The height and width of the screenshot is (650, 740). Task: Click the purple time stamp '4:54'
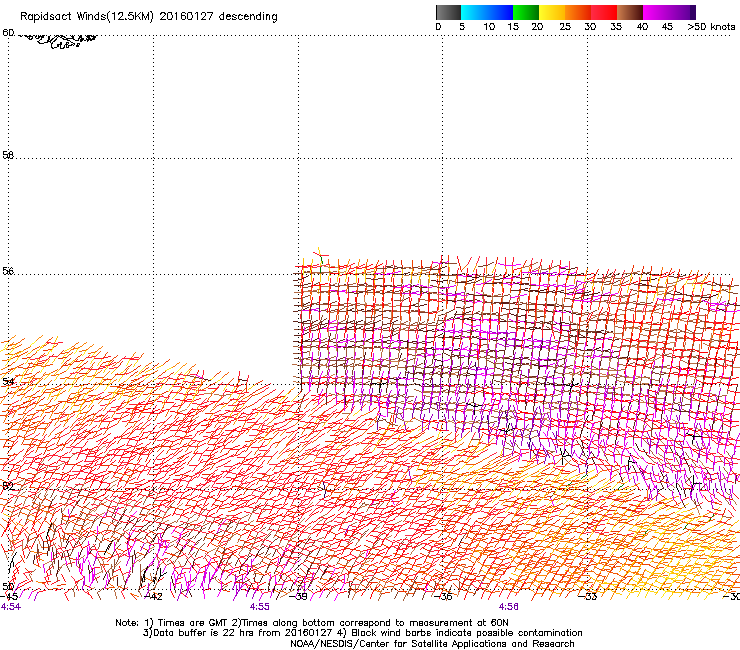pos(11,607)
